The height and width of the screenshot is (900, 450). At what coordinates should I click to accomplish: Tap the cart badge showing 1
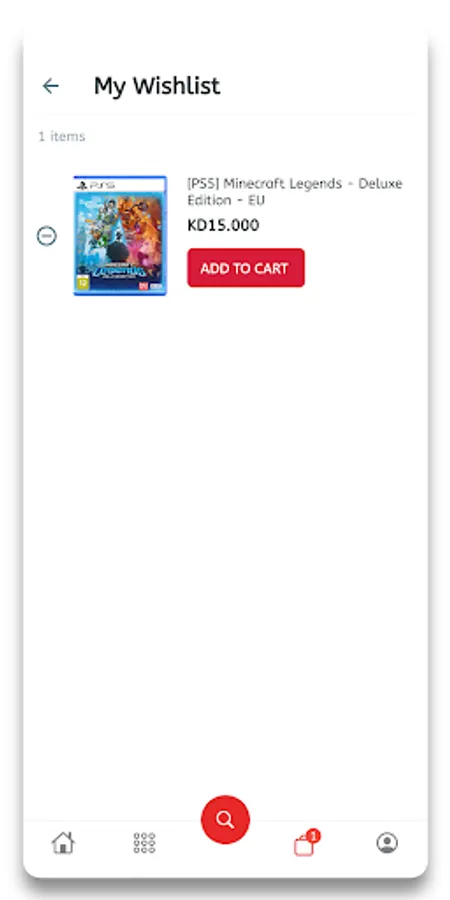[313, 836]
